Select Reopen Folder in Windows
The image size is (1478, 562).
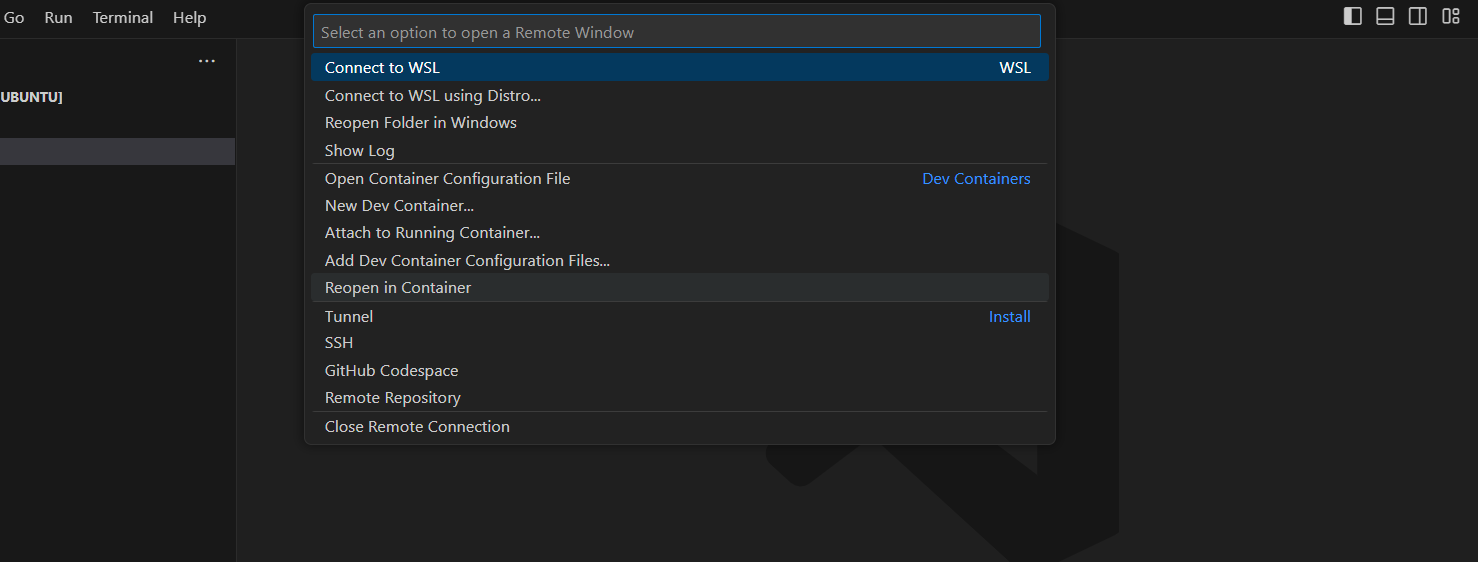(x=680, y=123)
